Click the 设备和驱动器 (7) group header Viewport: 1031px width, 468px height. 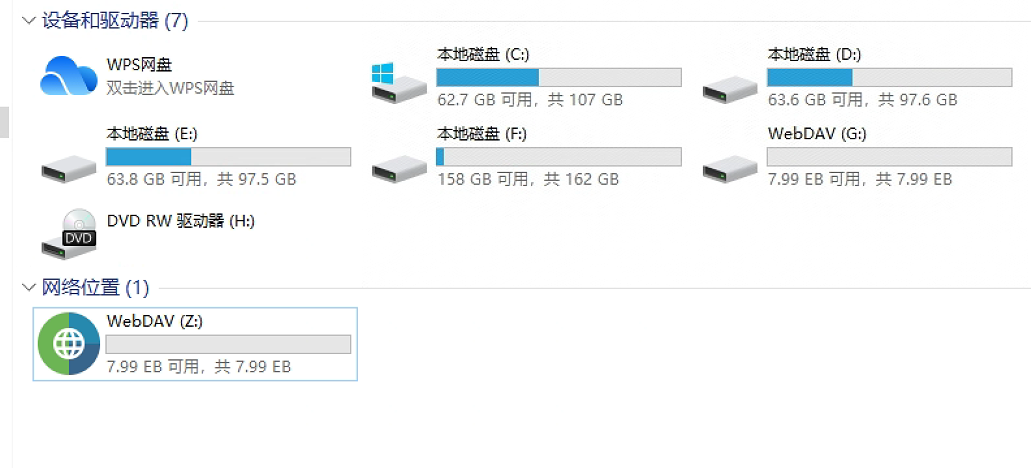(115, 21)
